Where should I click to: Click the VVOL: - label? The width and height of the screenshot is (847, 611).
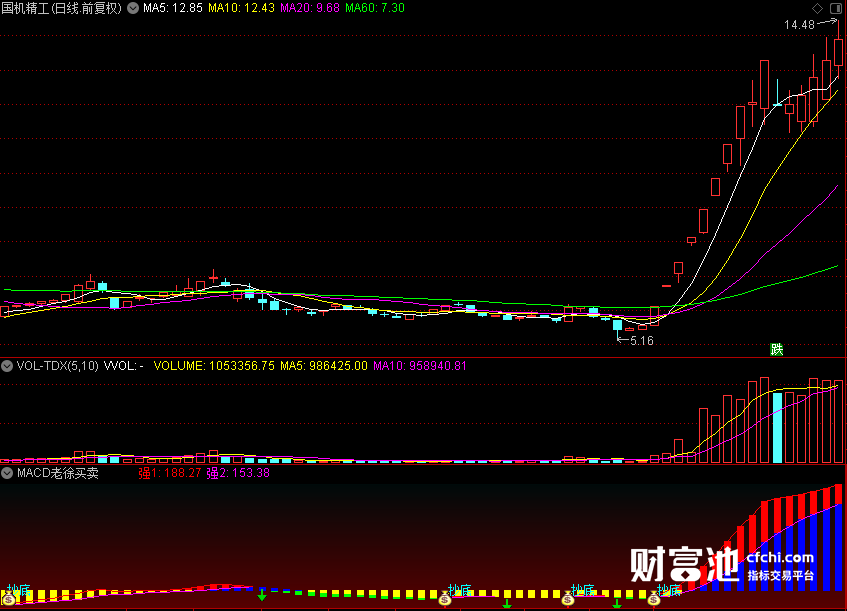click(124, 366)
